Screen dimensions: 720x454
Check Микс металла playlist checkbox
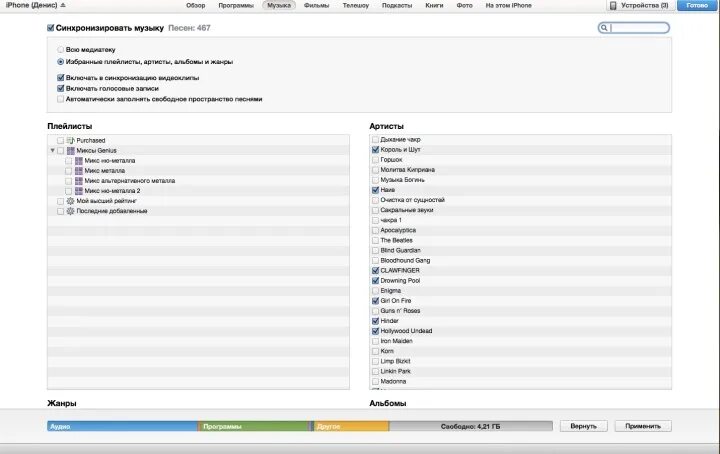68,171
